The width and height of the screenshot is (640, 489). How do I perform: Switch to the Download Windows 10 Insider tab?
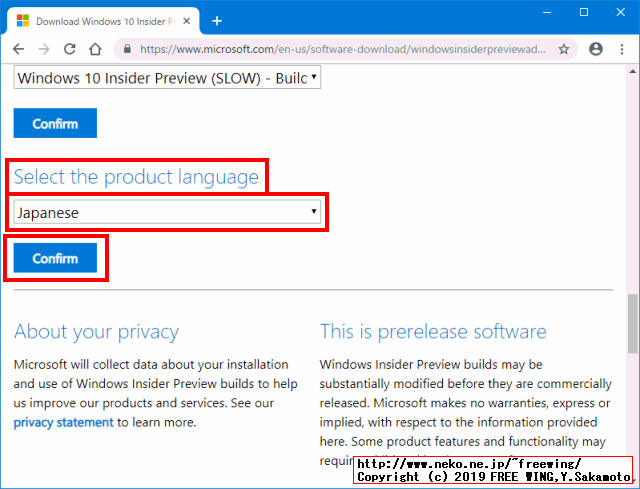tap(103, 21)
